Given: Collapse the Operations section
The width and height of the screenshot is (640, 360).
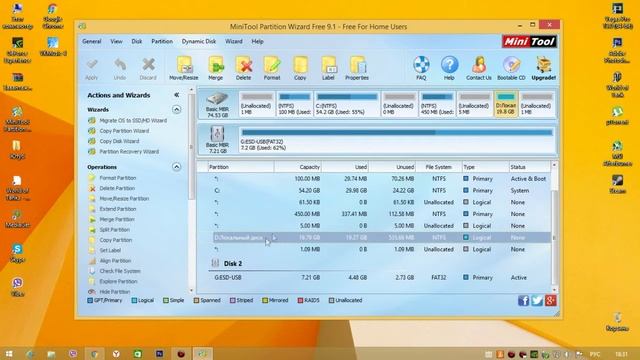Looking at the screenshot, I should click(x=176, y=167).
